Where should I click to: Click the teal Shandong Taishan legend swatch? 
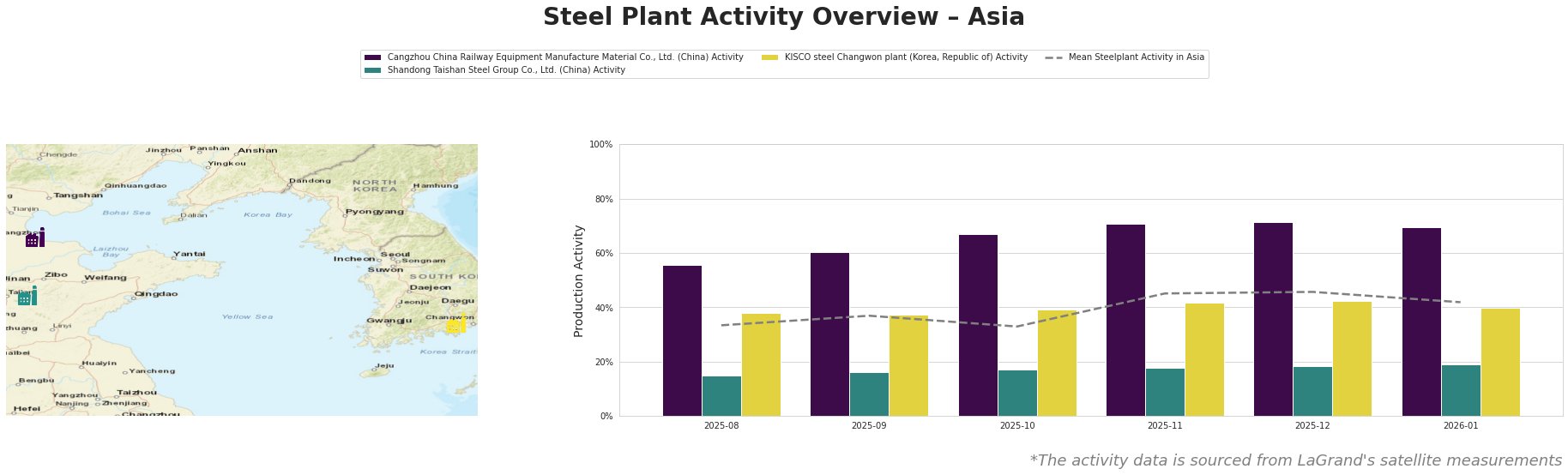[x=372, y=70]
